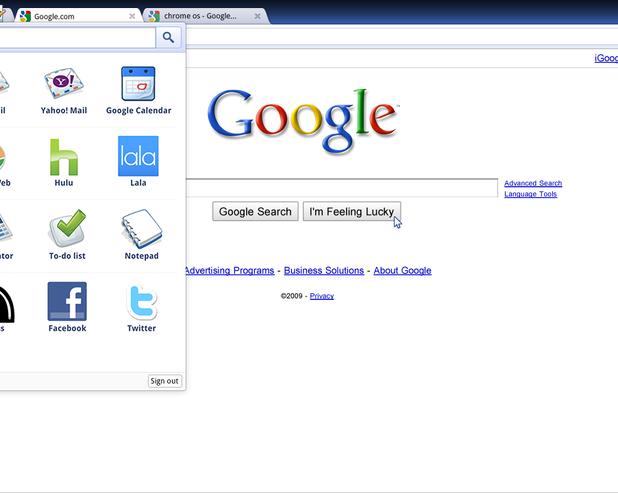The height and width of the screenshot is (493, 618).
Task: Switch to the Google.com tab
Action: [77, 16]
